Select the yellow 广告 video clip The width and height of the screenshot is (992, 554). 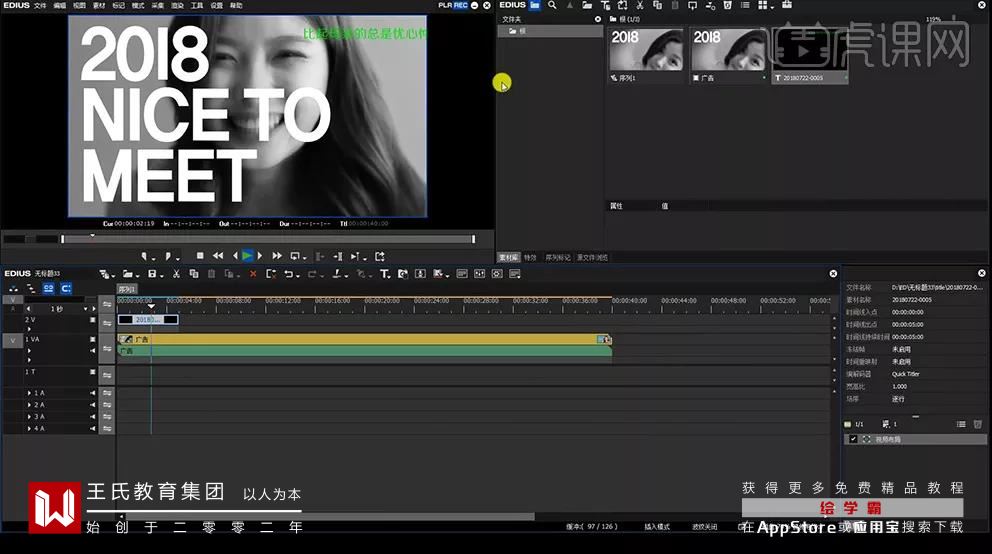pyautogui.click(x=364, y=340)
